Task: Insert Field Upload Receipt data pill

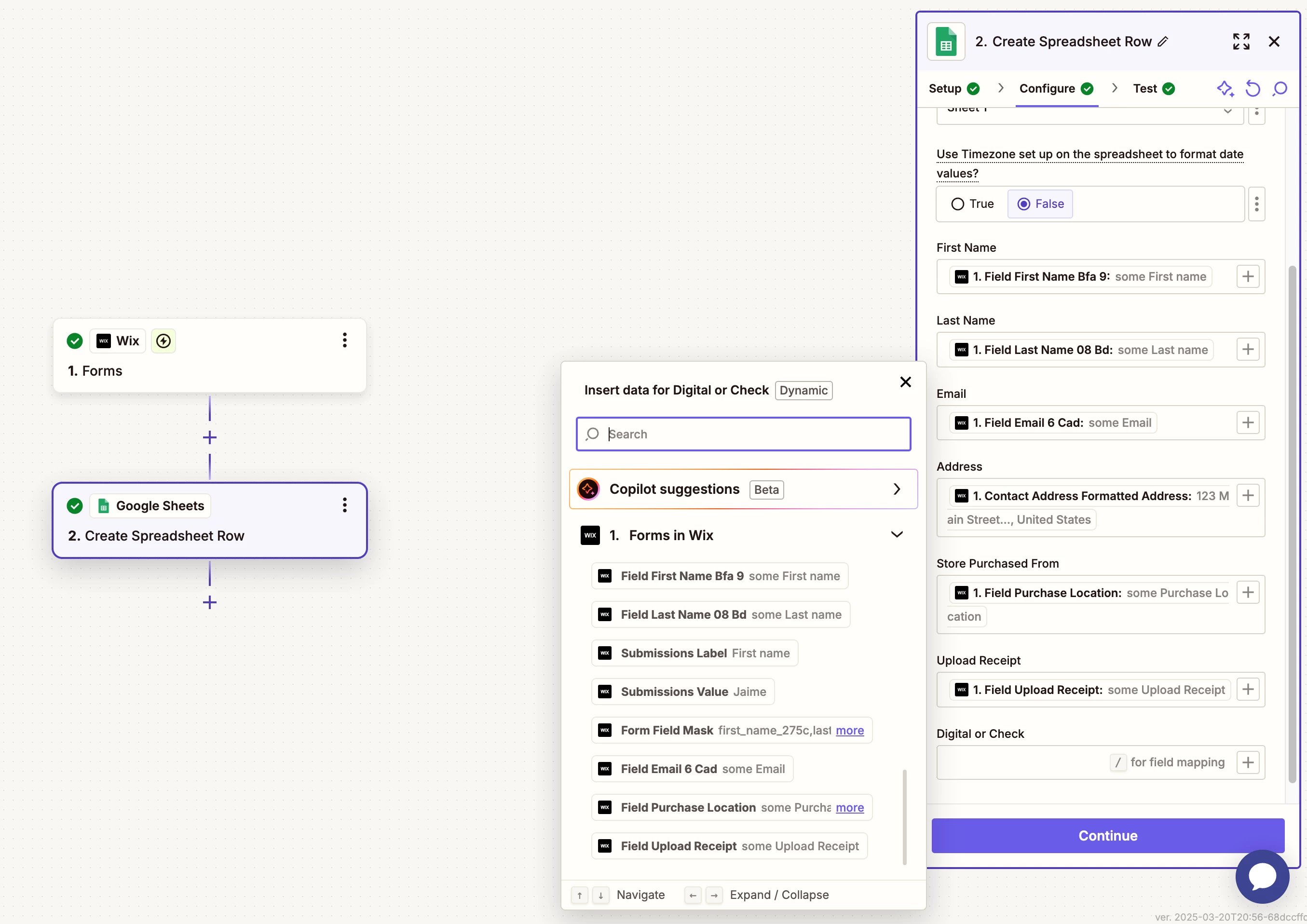Action: 729,846
